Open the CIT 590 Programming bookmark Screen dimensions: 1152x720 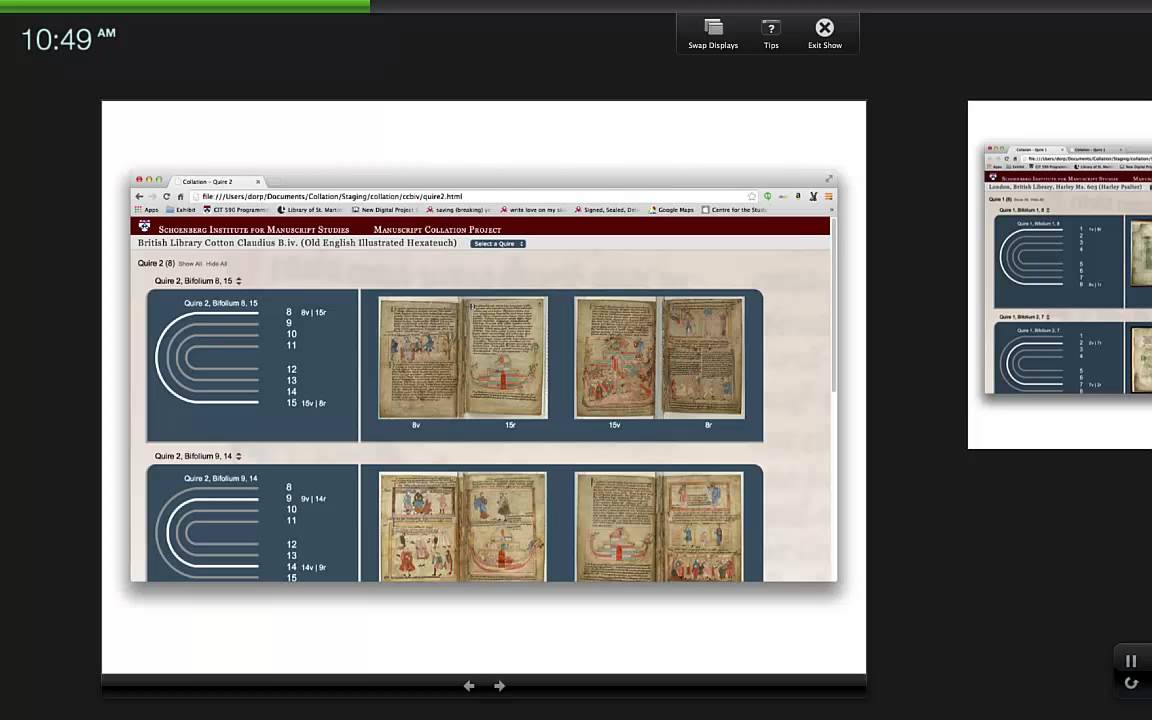236,210
